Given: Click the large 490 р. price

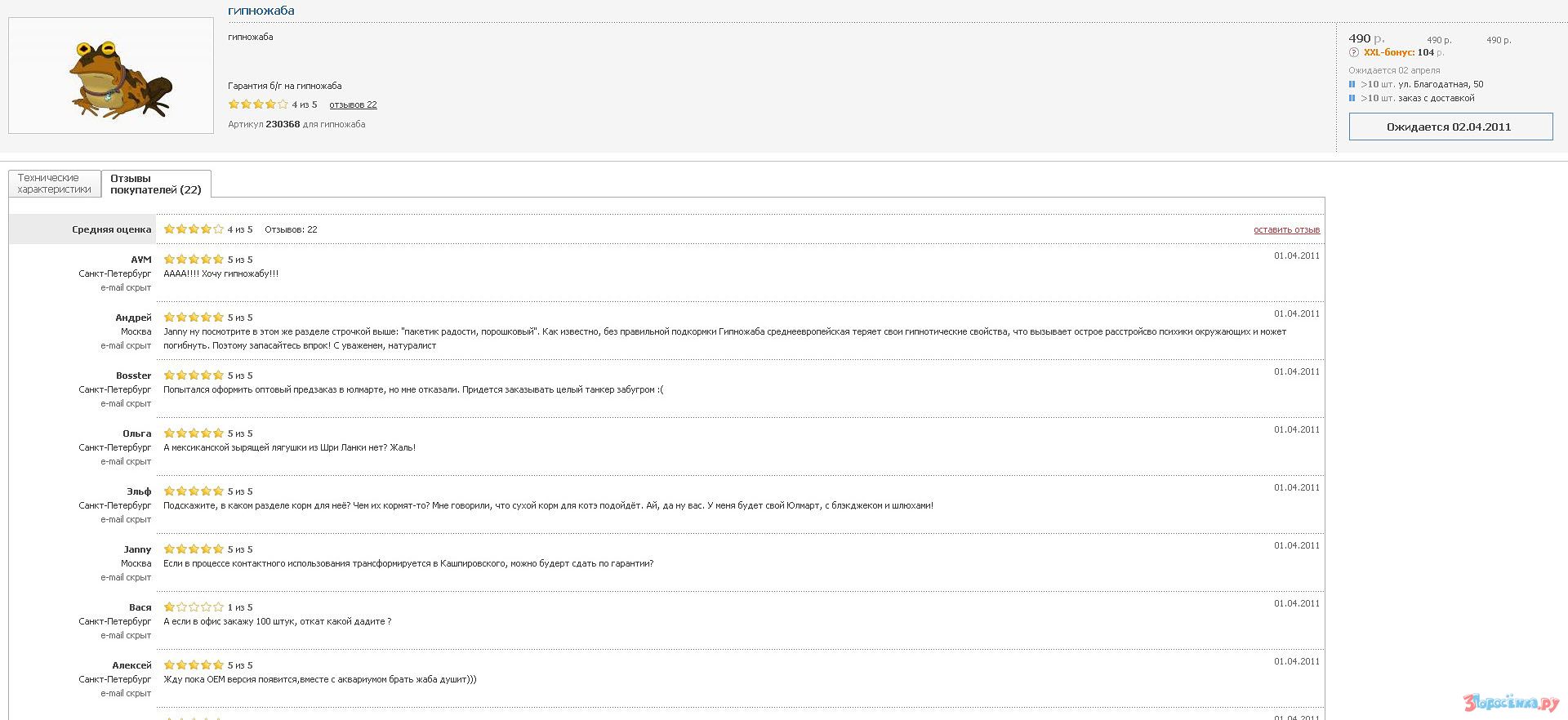Looking at the screenshot, I should (x=1365, y=38).
